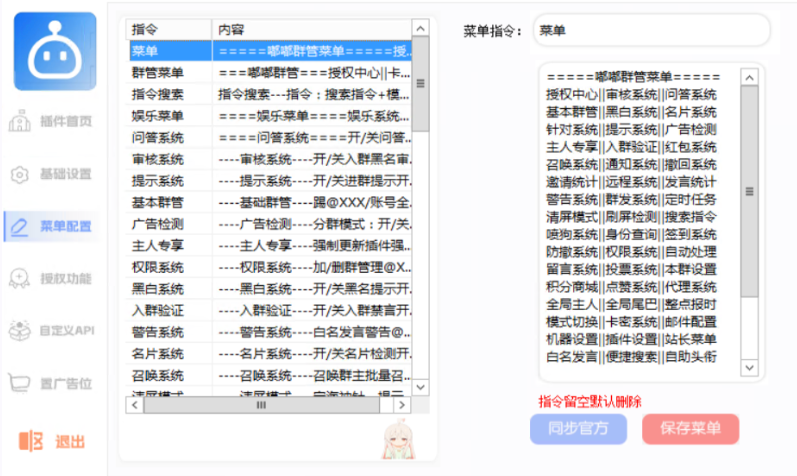The width and height of the screenshot is (797, 476).
Task: Select the 菜单 row in command list
Action: (x=269, y=51)
